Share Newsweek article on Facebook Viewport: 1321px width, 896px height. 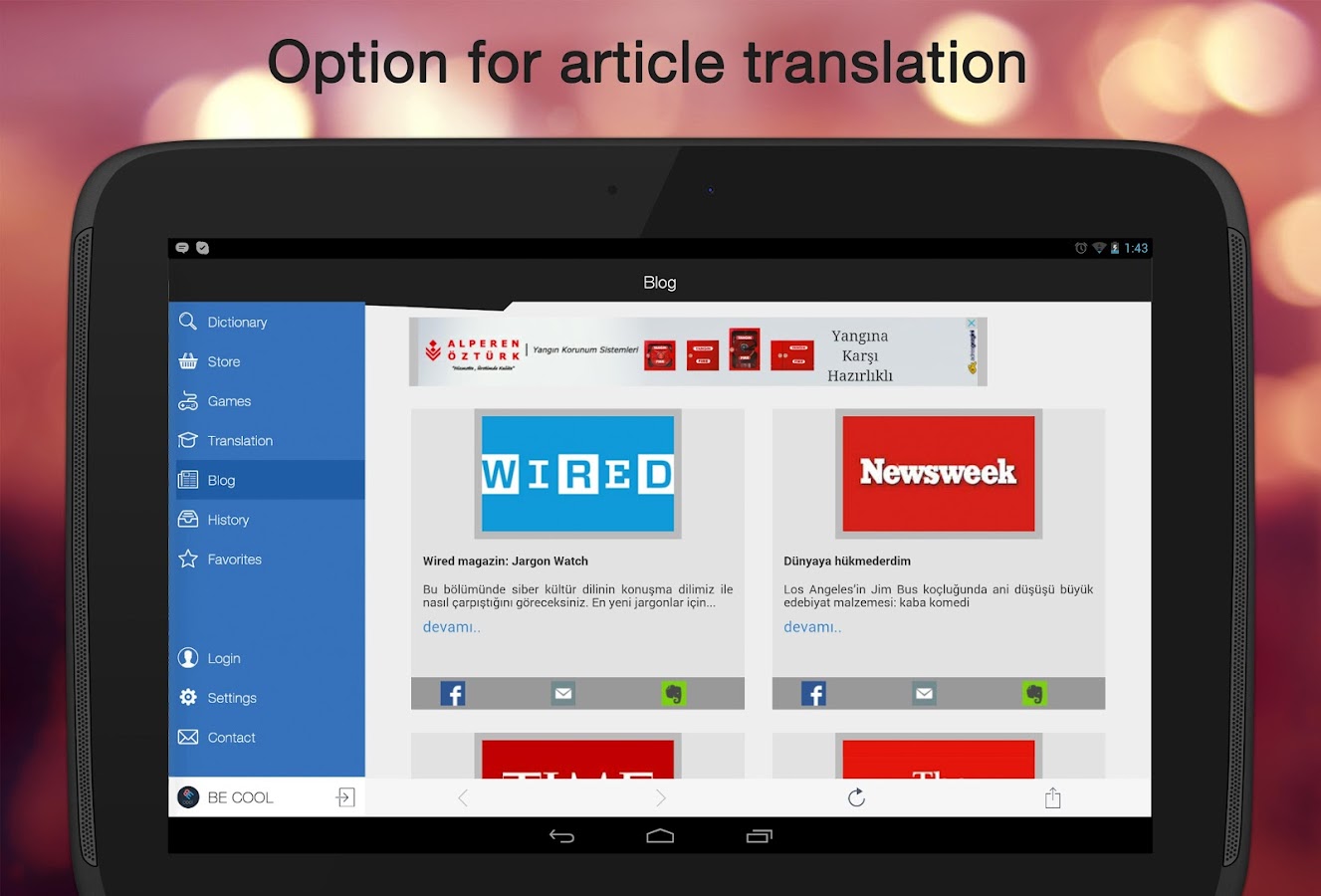(813, 694)
